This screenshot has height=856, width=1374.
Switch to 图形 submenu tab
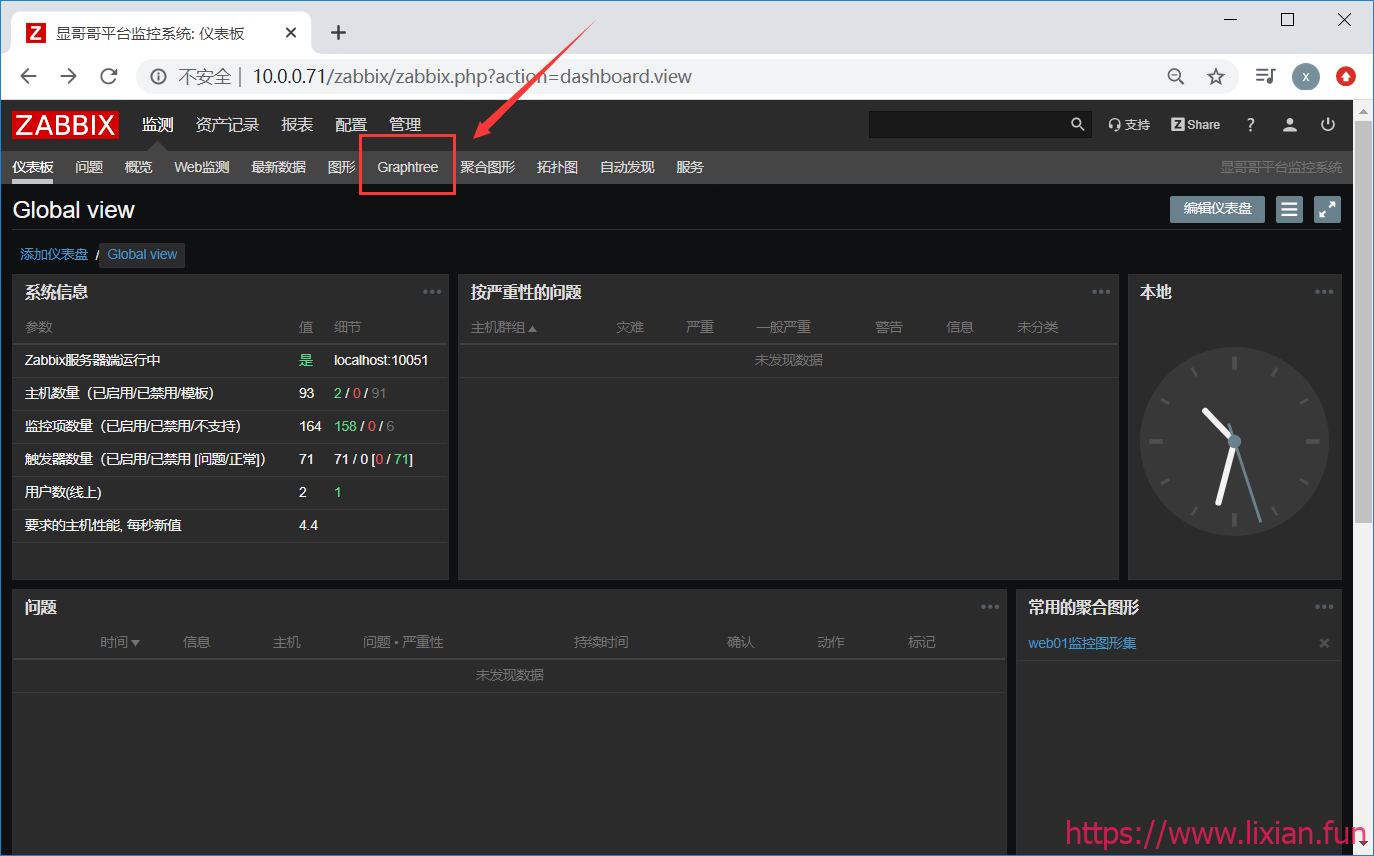341,167
